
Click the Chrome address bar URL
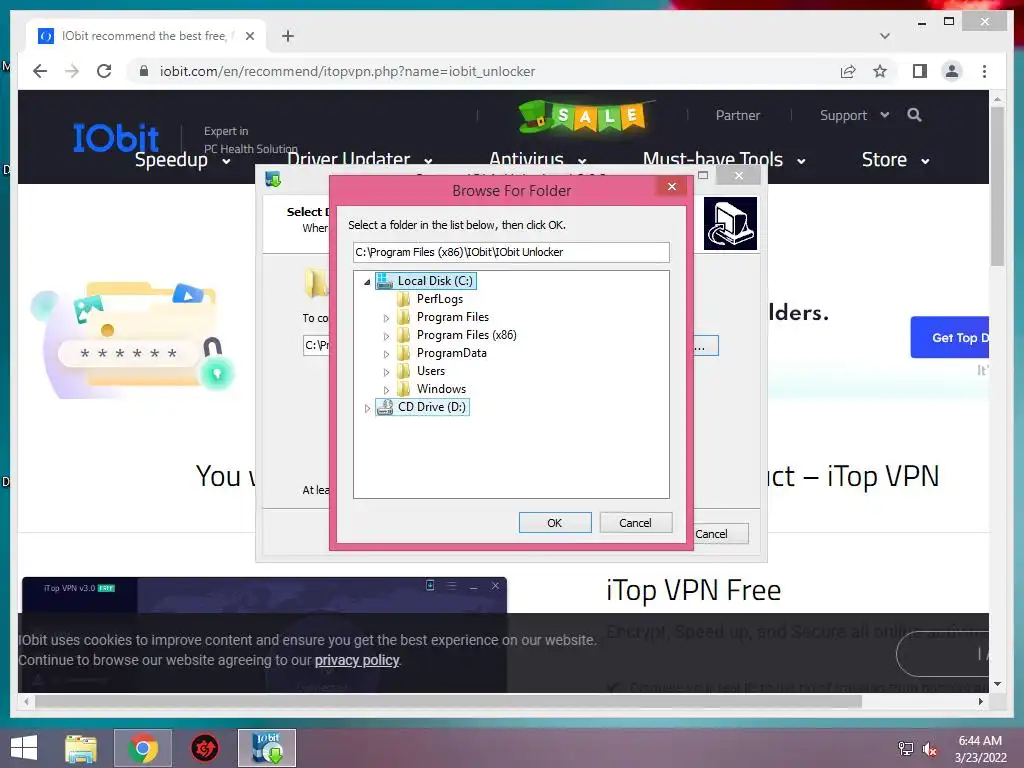[x=347, y=71]
